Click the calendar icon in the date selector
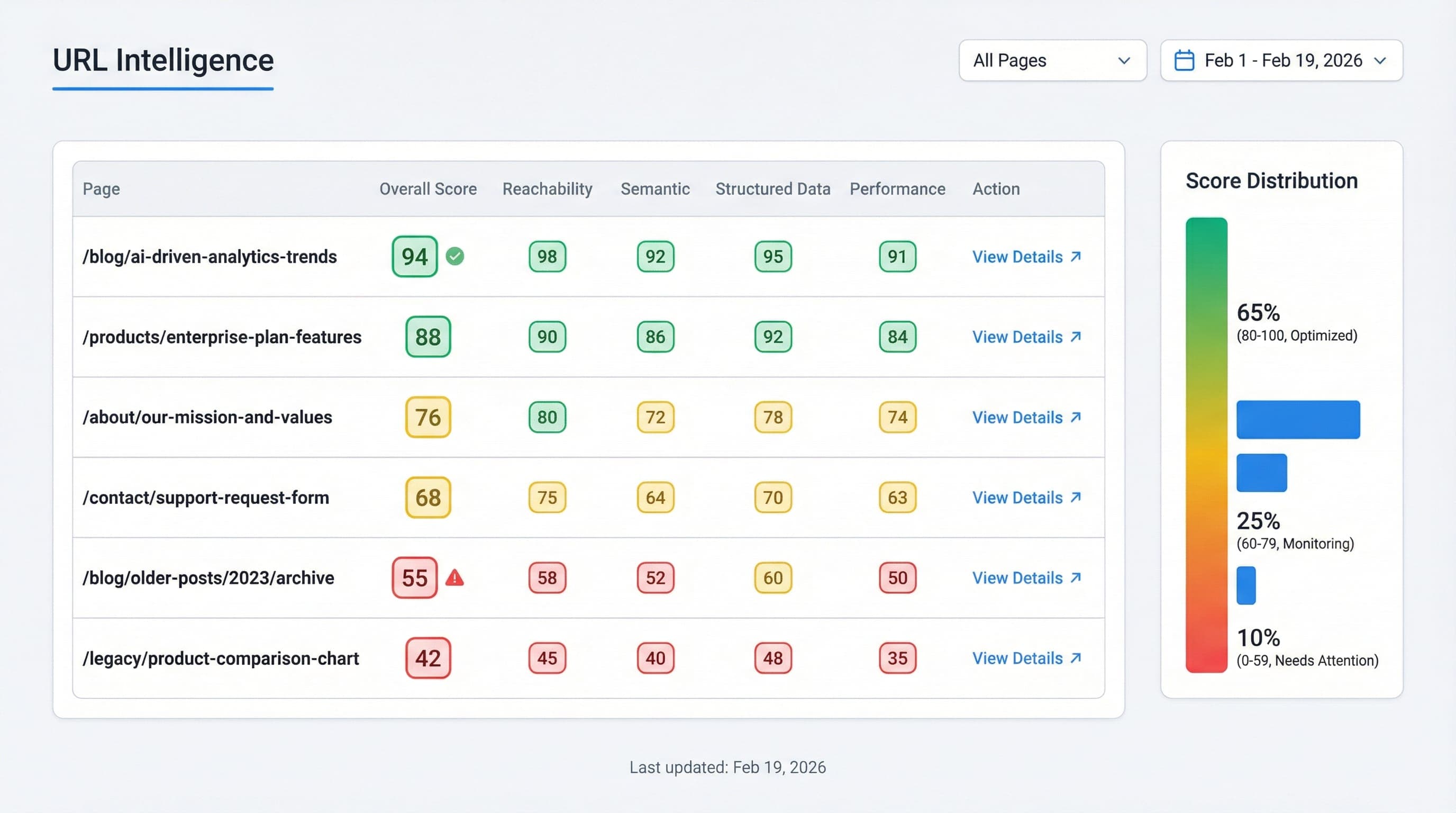 click(x=1185, y=60)
